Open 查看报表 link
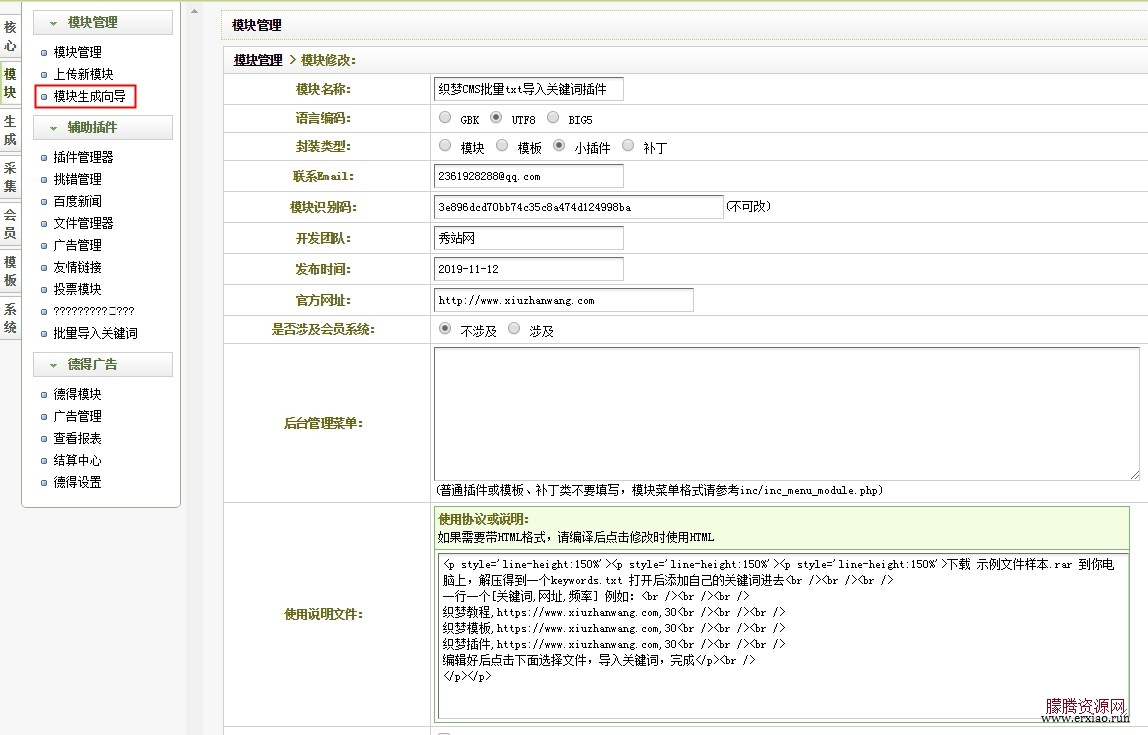1148x735 pixels. pos(78,438)
